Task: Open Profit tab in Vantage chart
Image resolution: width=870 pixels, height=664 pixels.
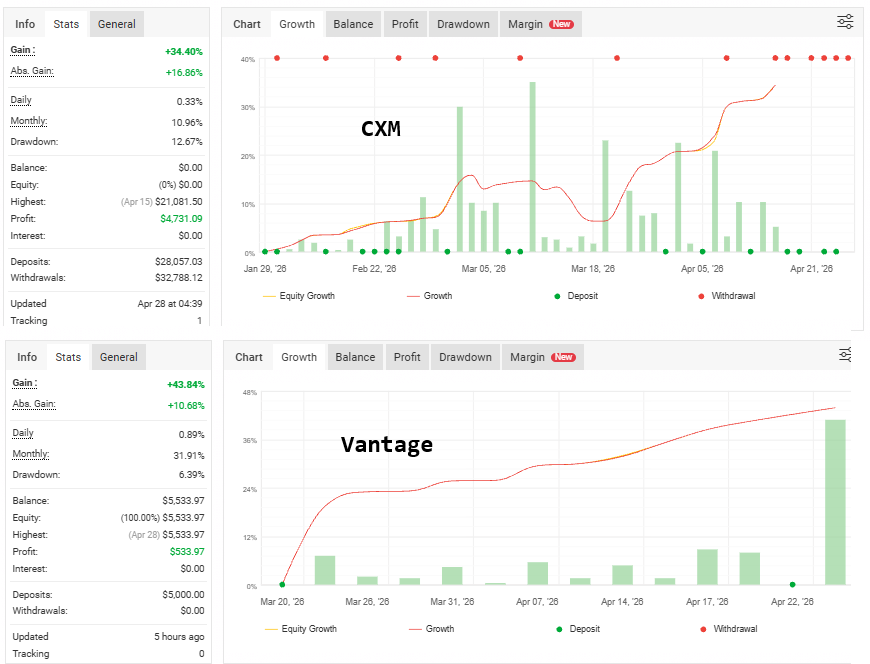Action: pos(407,357)
